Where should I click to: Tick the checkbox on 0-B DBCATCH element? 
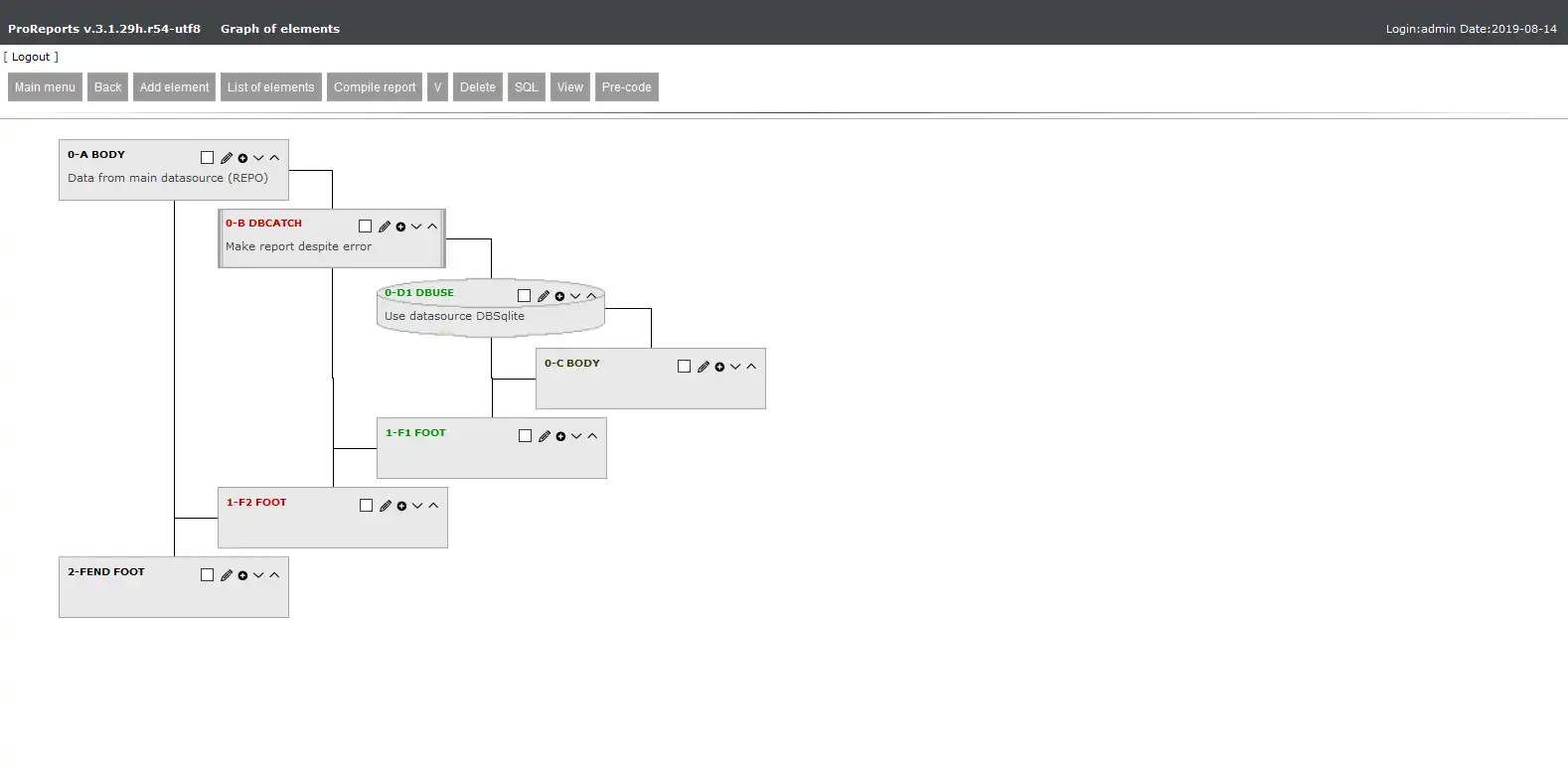click(365, 227)
